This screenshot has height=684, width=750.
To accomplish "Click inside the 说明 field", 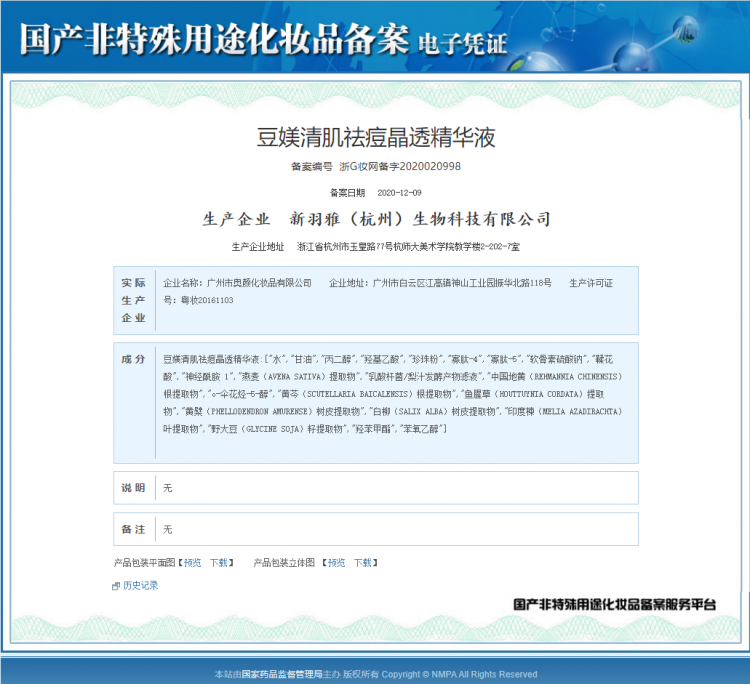I will tap(400, 488).
